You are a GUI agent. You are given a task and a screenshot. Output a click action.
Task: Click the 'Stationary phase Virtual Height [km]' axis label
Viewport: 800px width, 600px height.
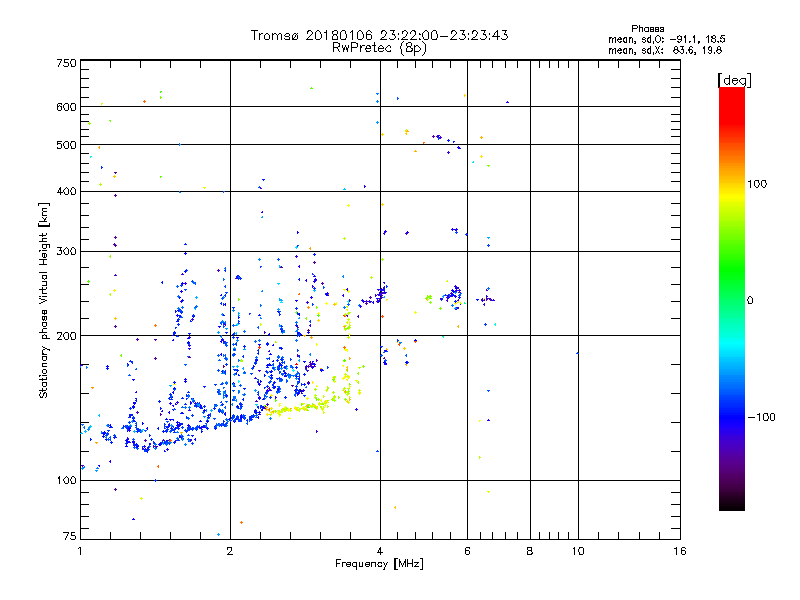44,301
